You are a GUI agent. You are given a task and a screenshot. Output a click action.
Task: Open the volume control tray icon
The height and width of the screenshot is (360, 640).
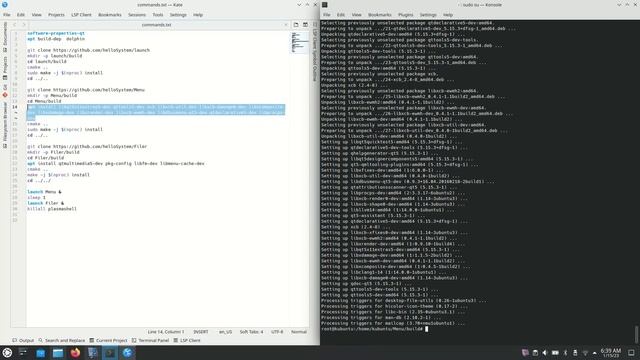tap(545, 353)
